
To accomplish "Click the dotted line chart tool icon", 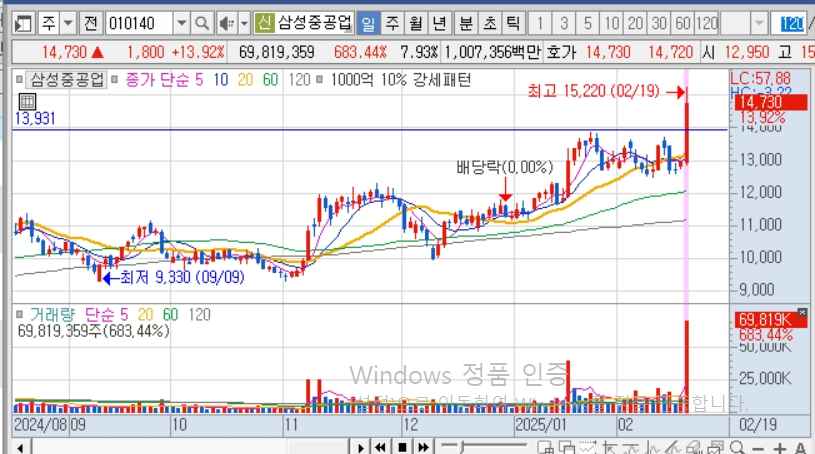I will tap(587, 447).
